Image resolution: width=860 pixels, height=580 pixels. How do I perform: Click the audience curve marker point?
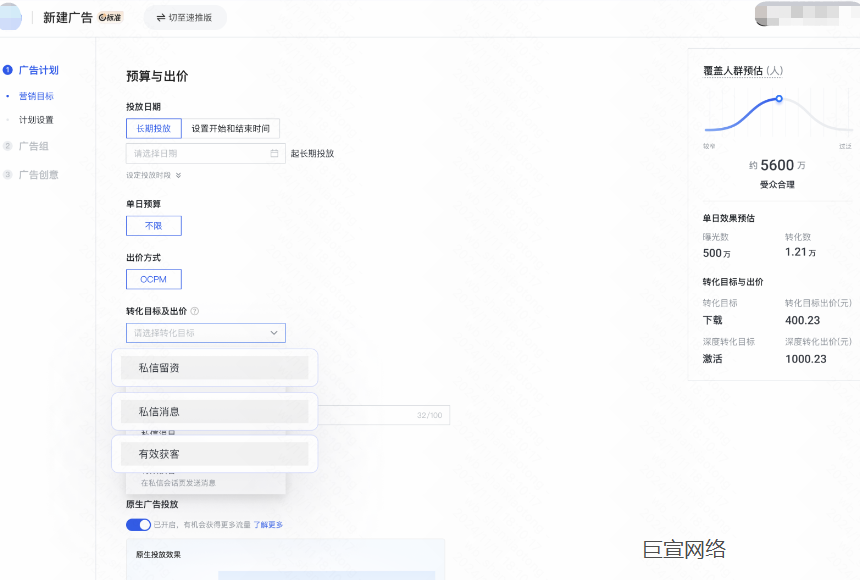[x=779, y=99]
